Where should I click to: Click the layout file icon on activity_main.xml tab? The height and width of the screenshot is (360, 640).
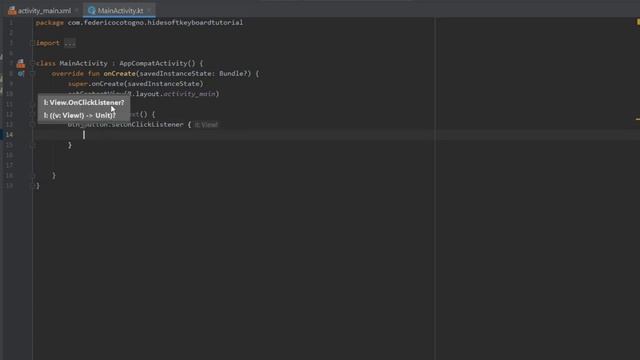12,11
